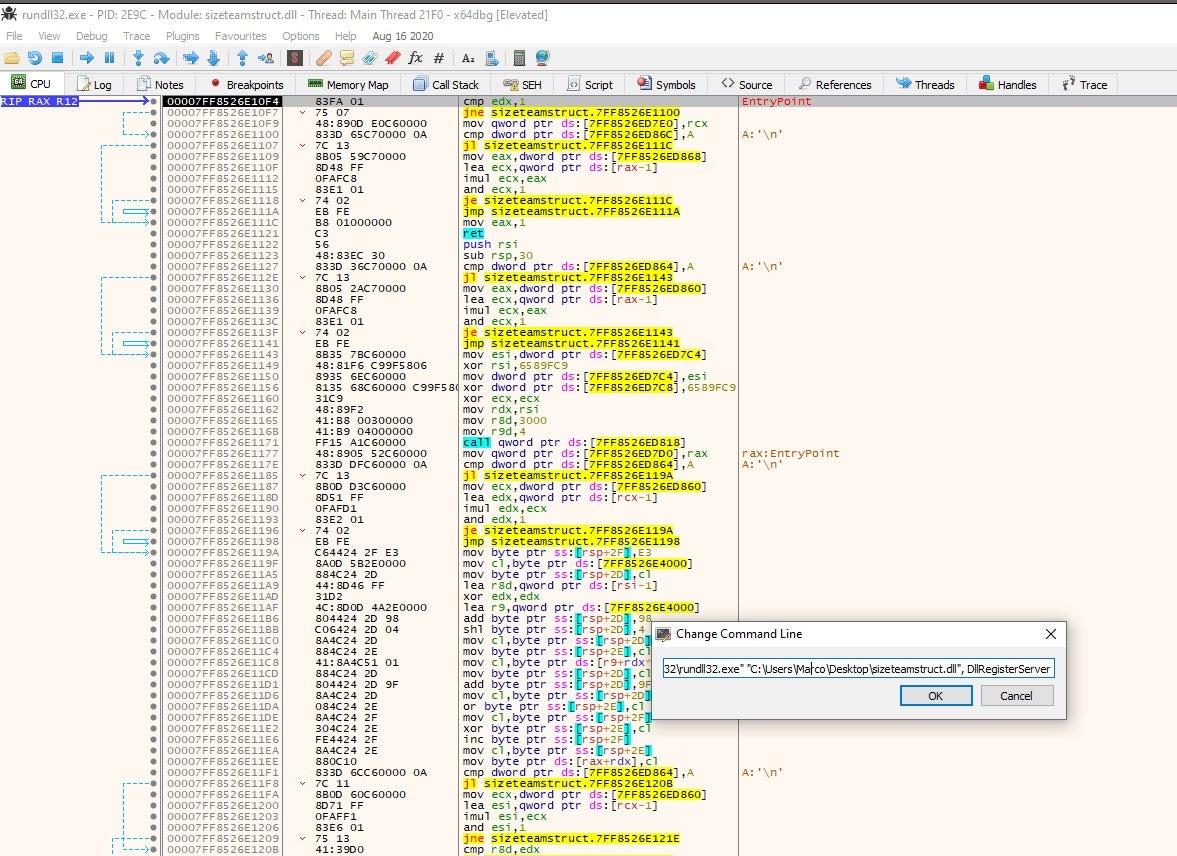
Task: Cancel the Change Command Line dialog
Action: point(1016,696)
